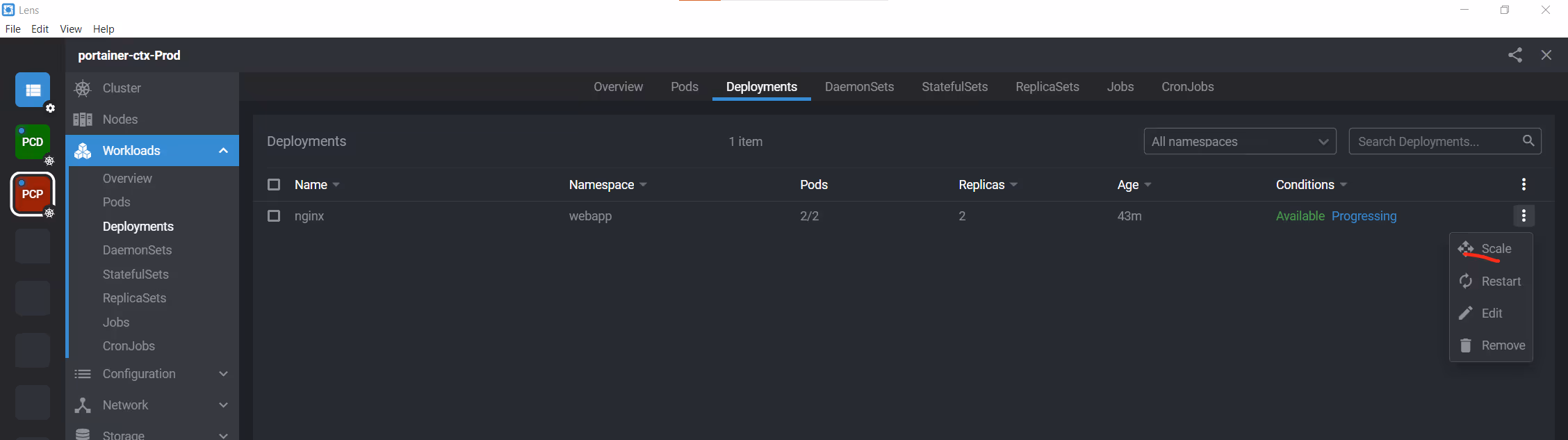This screenshot has width=1568, height=440.
Task: Sort by Age column arrow
Action: pyautogui.click(x=1148, y=185)
